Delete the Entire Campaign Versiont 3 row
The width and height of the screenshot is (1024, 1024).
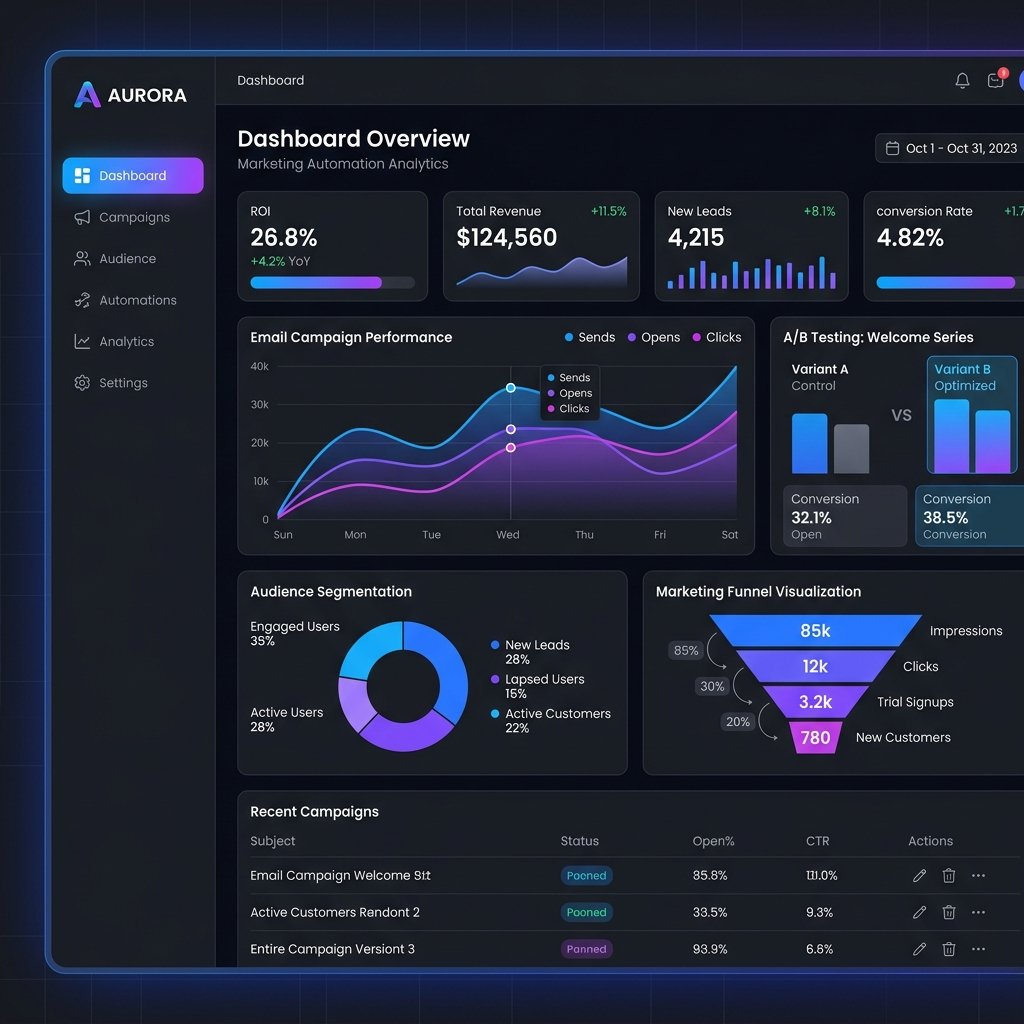click(949, 949)
